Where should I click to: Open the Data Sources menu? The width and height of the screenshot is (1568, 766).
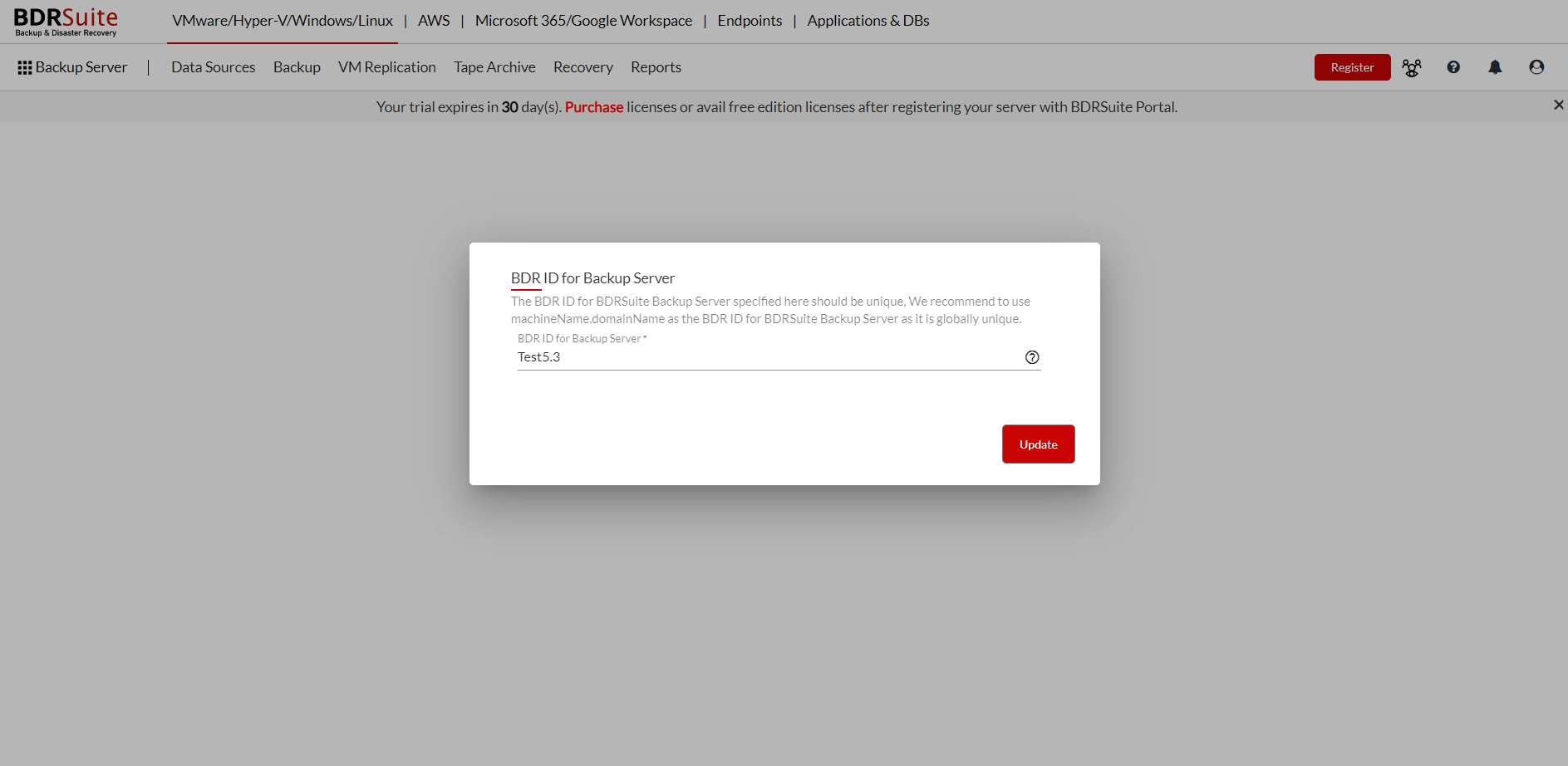(214, 67)
